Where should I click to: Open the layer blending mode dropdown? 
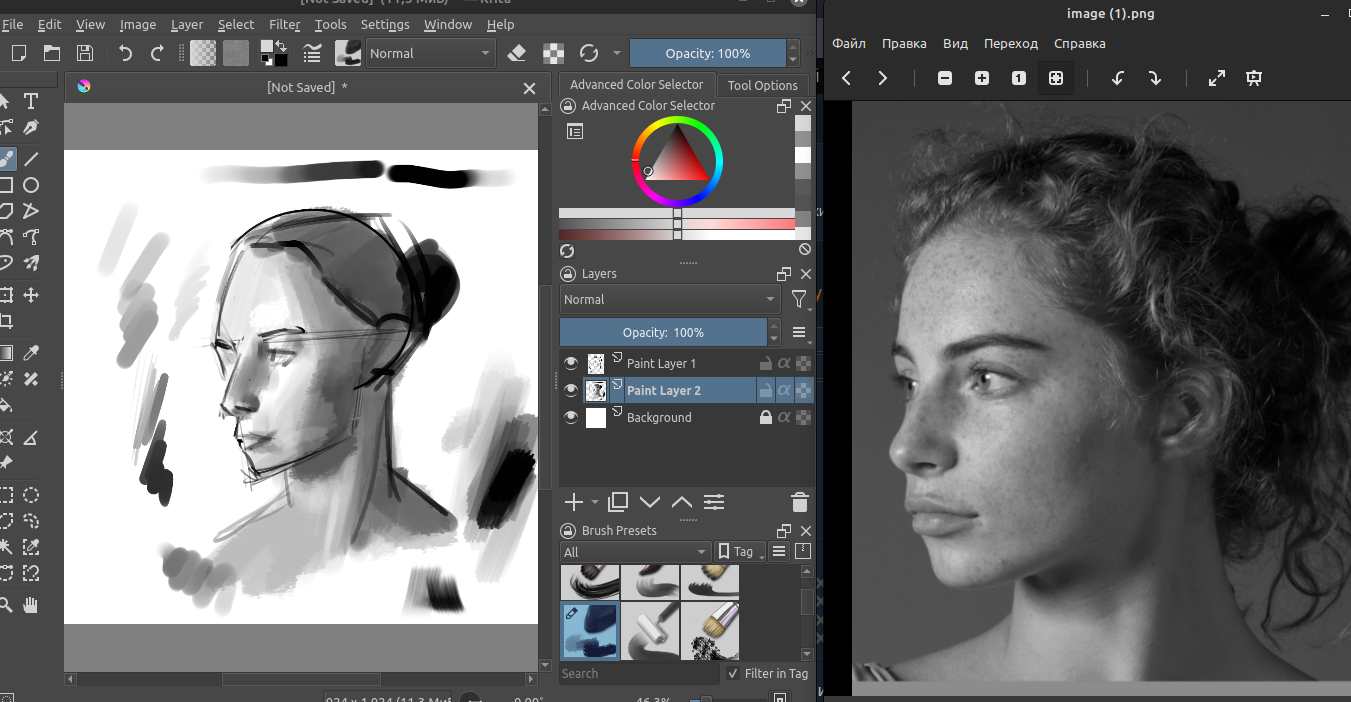click(x=670, y=299)
